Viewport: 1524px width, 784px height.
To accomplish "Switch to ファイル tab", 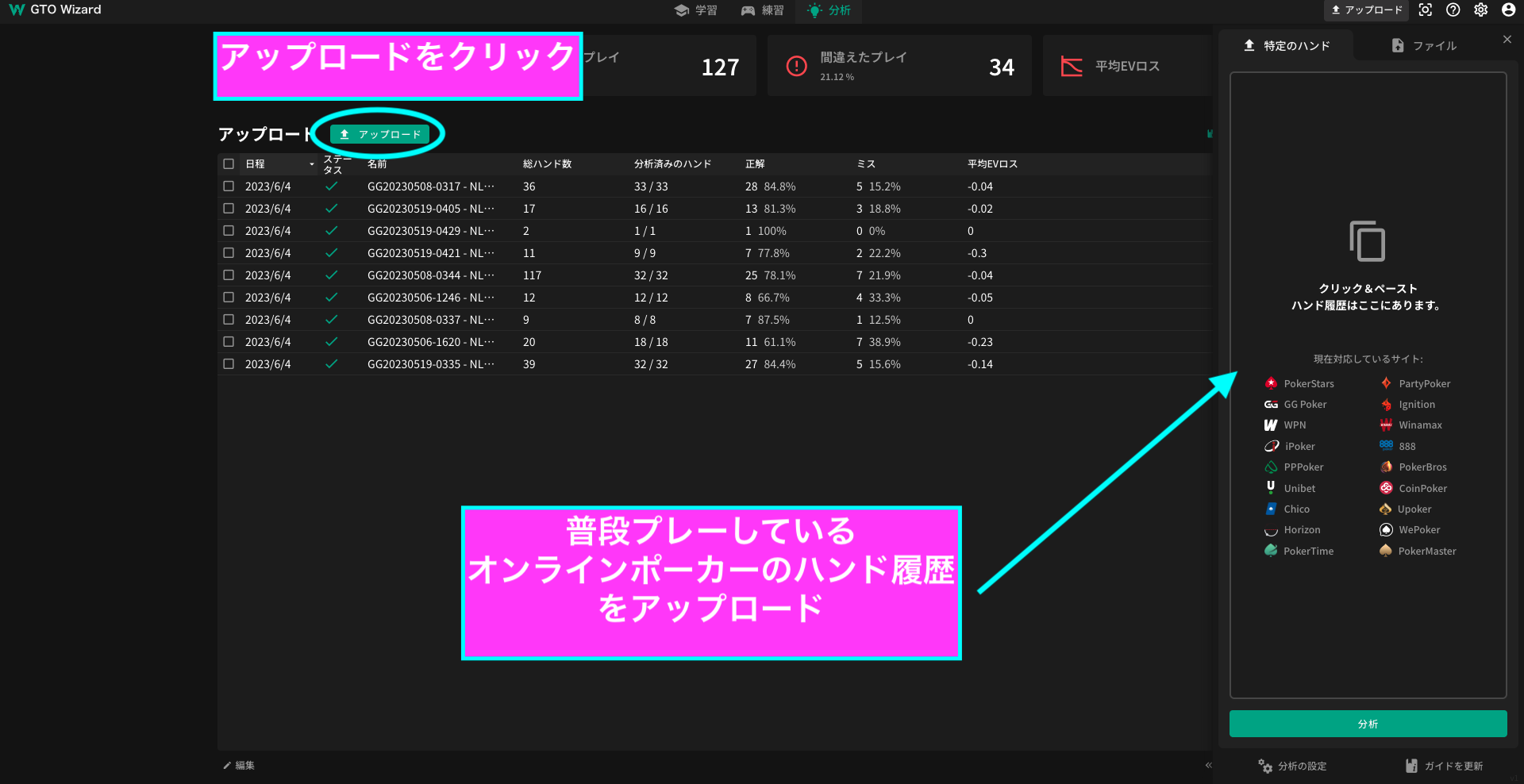I will tap(1425, 45).
